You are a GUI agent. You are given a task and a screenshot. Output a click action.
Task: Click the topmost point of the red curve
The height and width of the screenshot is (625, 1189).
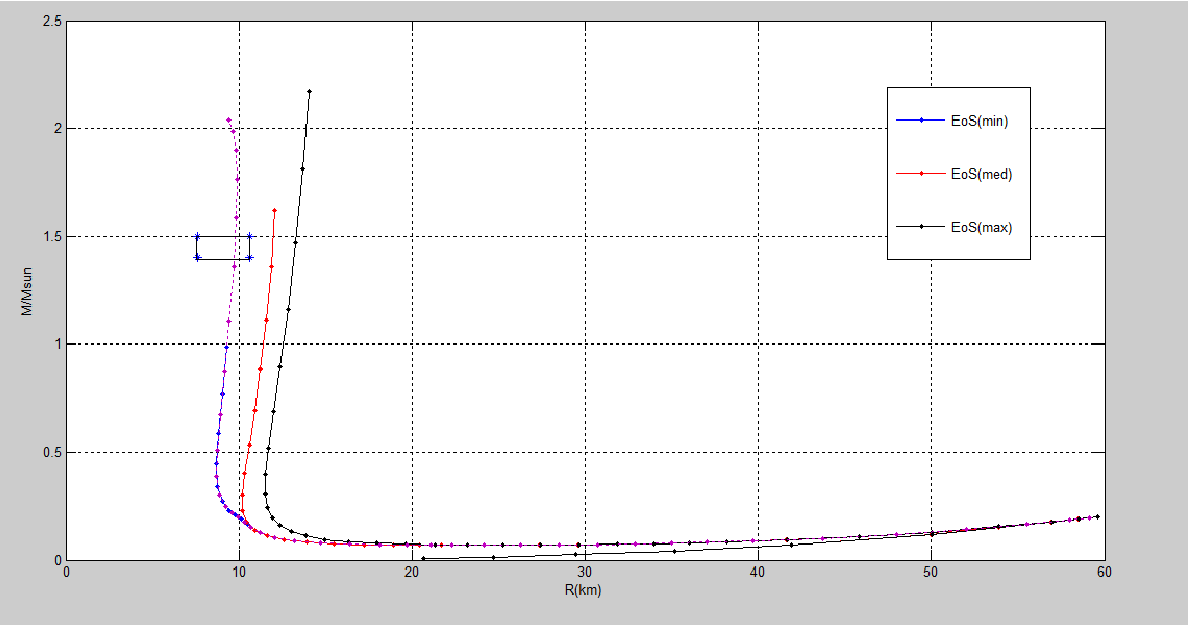click(x=275, y=210)
